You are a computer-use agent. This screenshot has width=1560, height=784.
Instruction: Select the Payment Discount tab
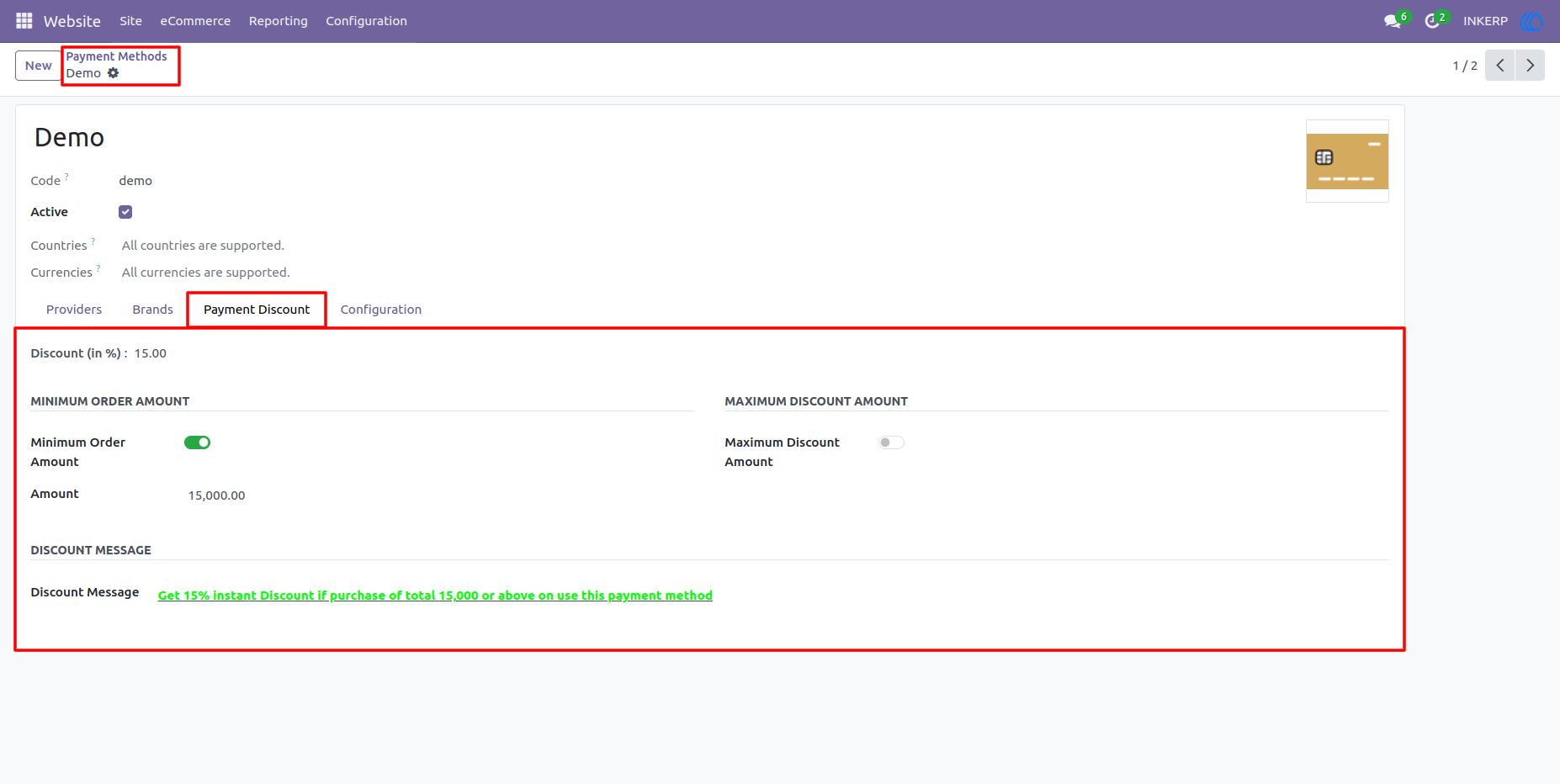(x=257, y=310)
